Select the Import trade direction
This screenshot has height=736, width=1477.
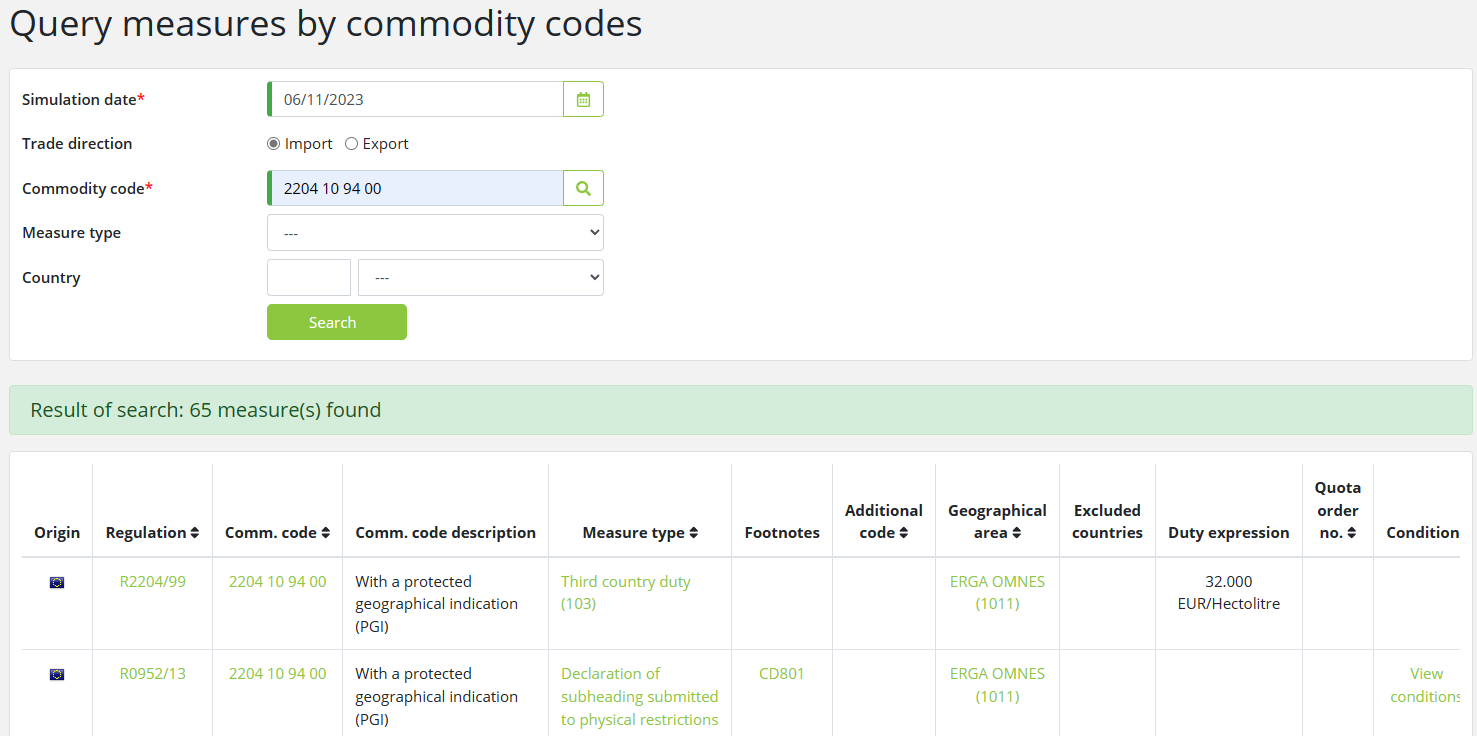274,144
